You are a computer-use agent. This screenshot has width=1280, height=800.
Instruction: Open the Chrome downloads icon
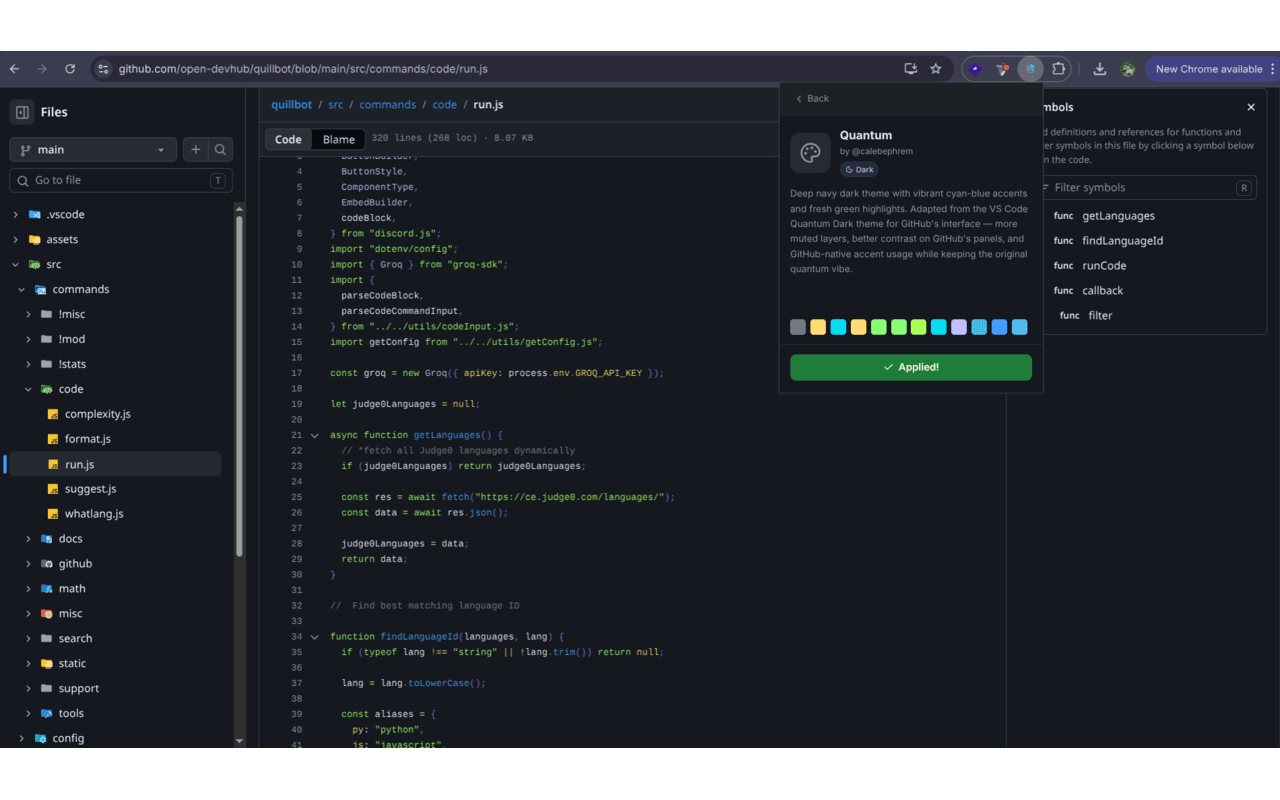coord(1100,69)
